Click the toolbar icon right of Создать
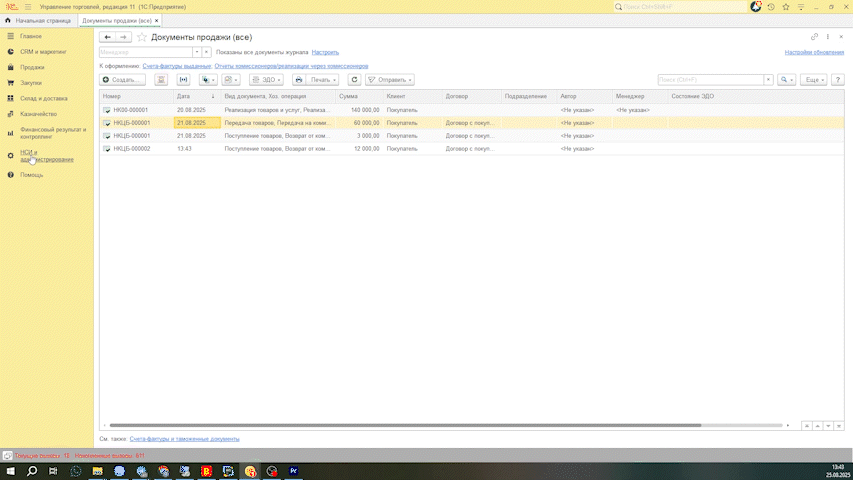Image resolution: width=854 pixels, height=480 pixels. tap(161, 80)
